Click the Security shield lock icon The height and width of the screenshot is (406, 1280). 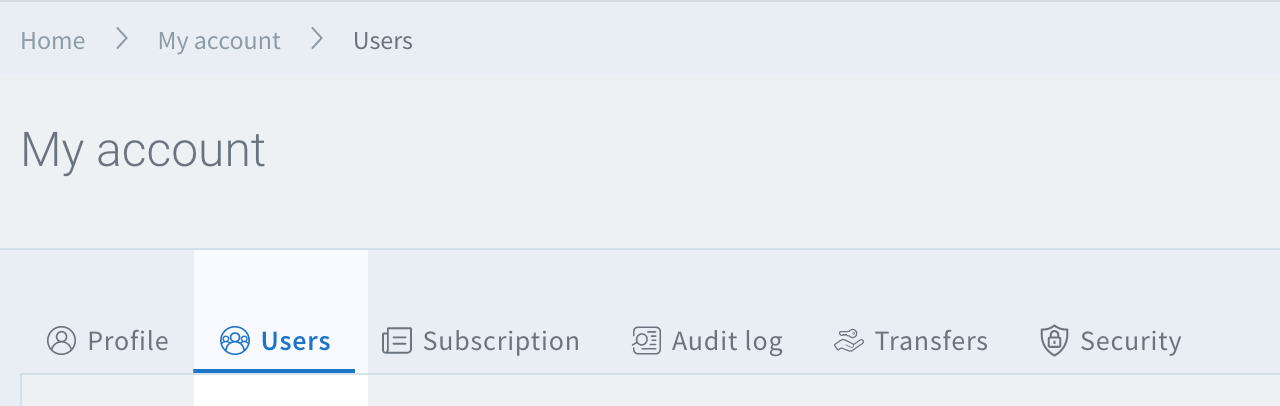1054,341
